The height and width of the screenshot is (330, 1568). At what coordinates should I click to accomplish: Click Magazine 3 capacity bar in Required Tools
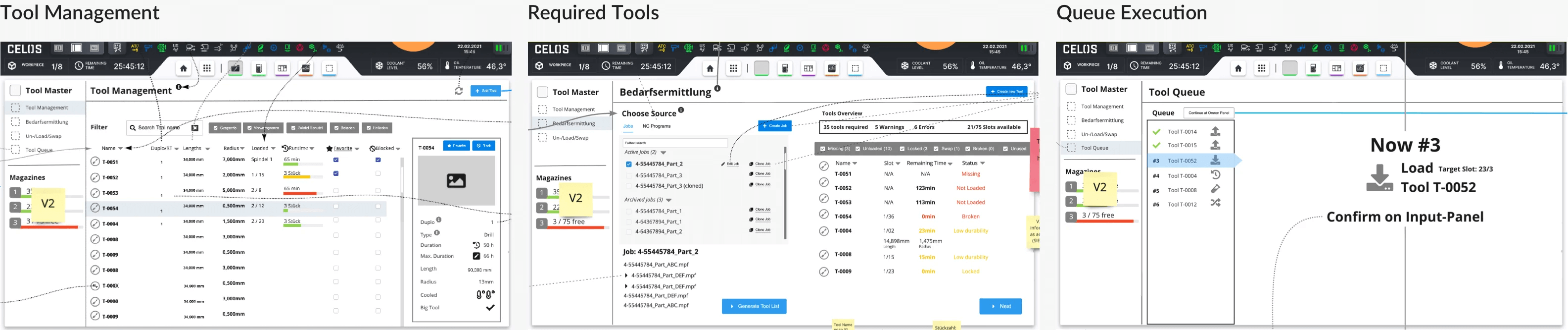point(578,227)
